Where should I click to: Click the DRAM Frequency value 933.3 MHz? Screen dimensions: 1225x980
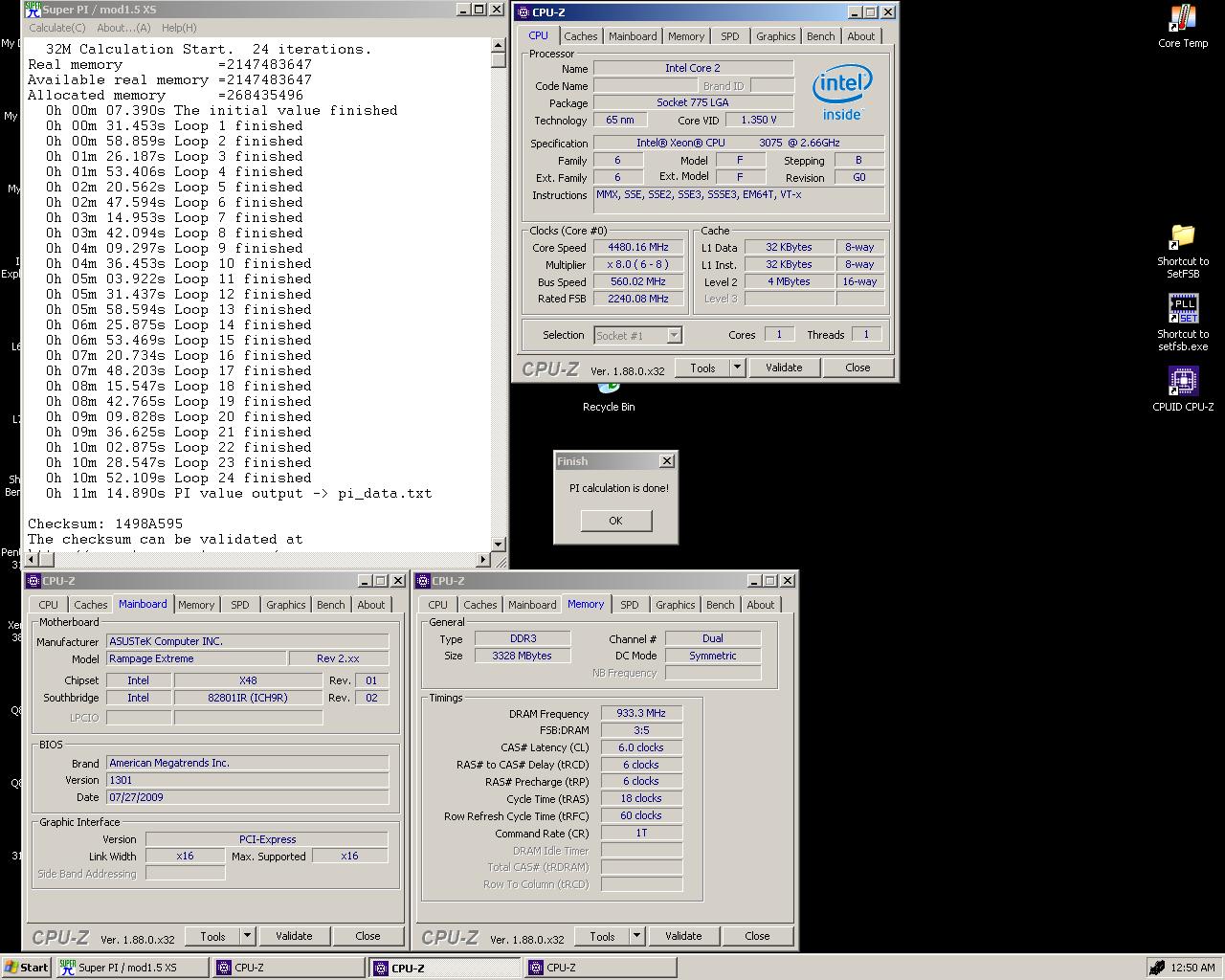click(x=641, y=713)
